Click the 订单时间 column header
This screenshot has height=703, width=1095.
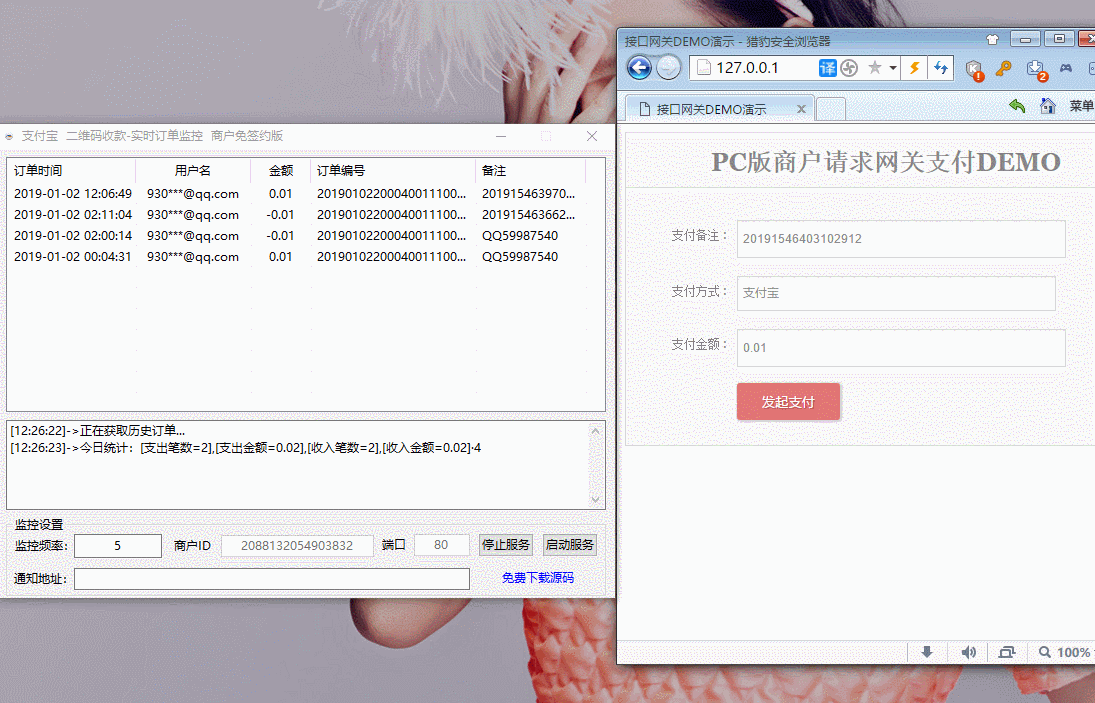(71, 170)
